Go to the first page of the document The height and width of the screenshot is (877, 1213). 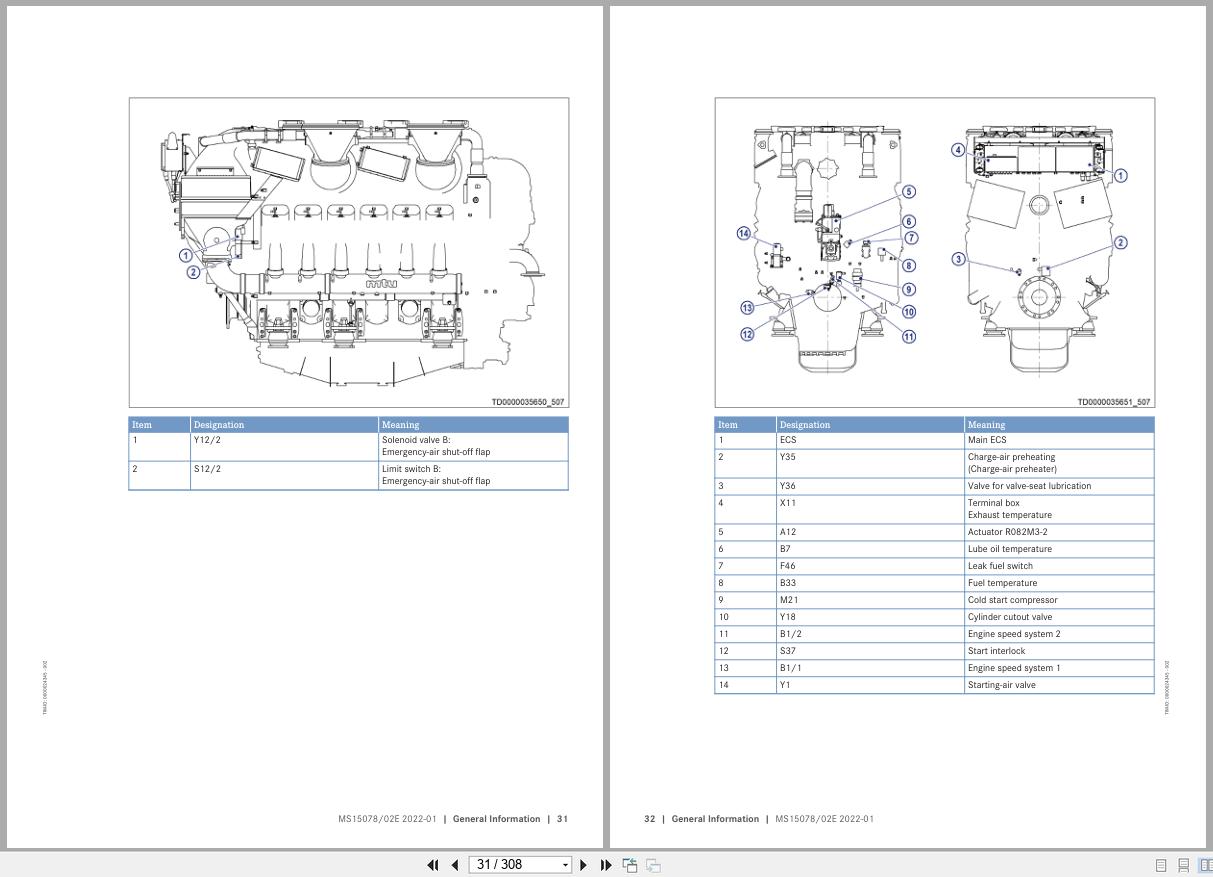click(x=433, y=865)
